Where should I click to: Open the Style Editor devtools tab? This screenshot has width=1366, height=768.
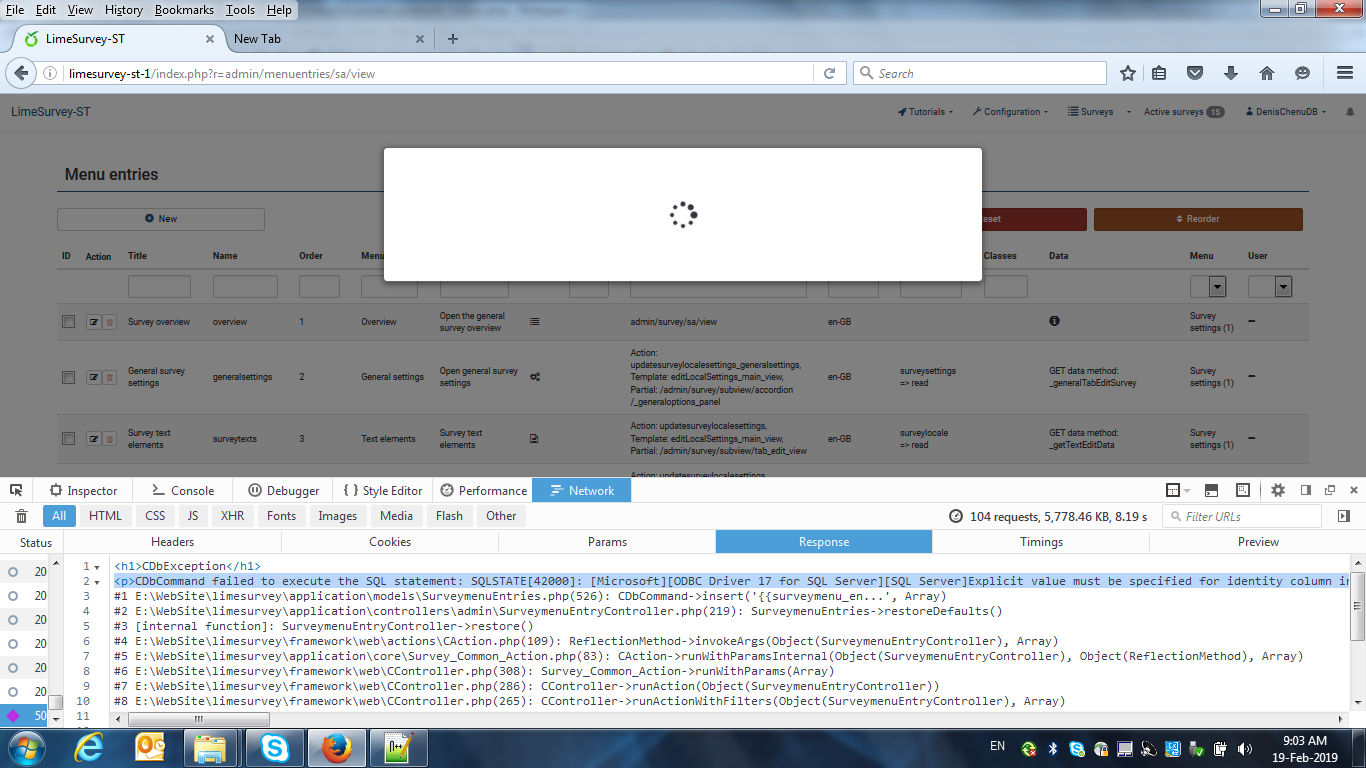(x=383, y=490)
